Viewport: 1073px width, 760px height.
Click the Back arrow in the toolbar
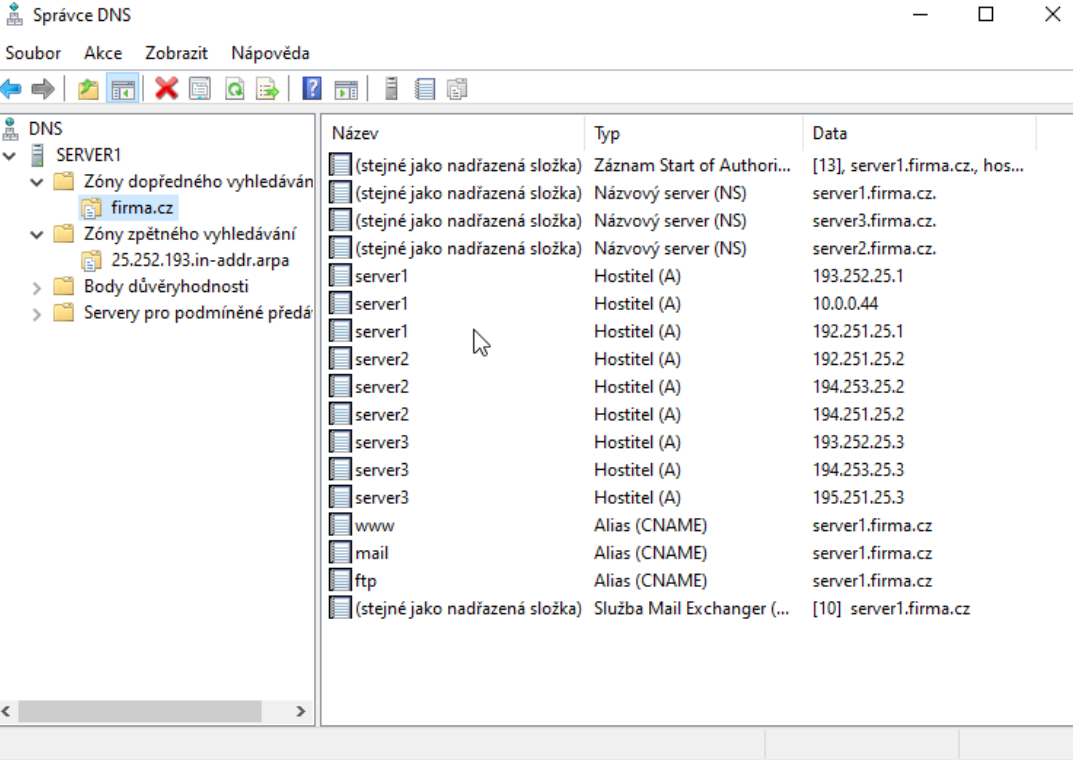pyautogui.click(x=12, y=89)
